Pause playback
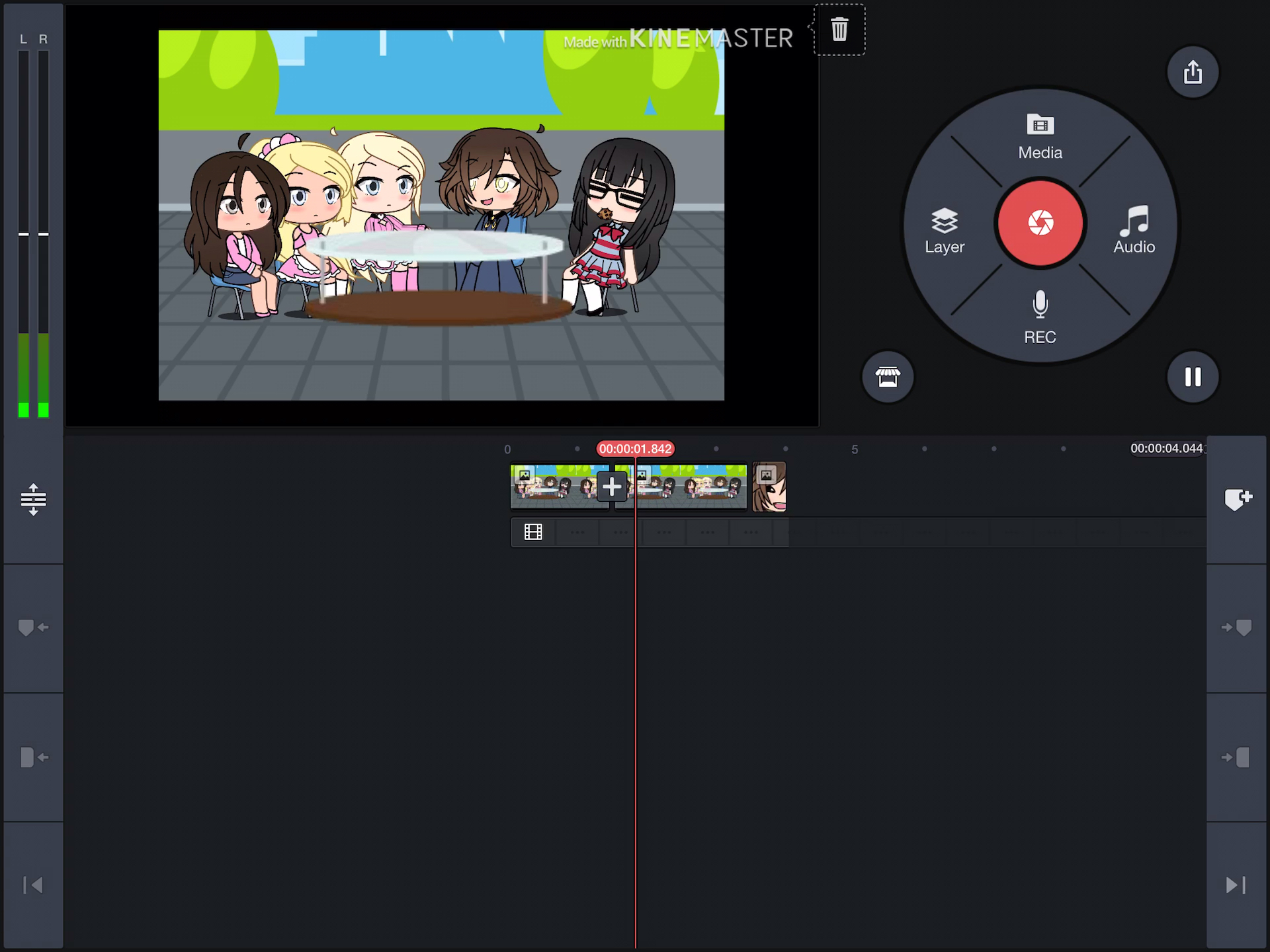Image resolution: width=1270 pixels, height=952 pixels. click(1193, 377)
